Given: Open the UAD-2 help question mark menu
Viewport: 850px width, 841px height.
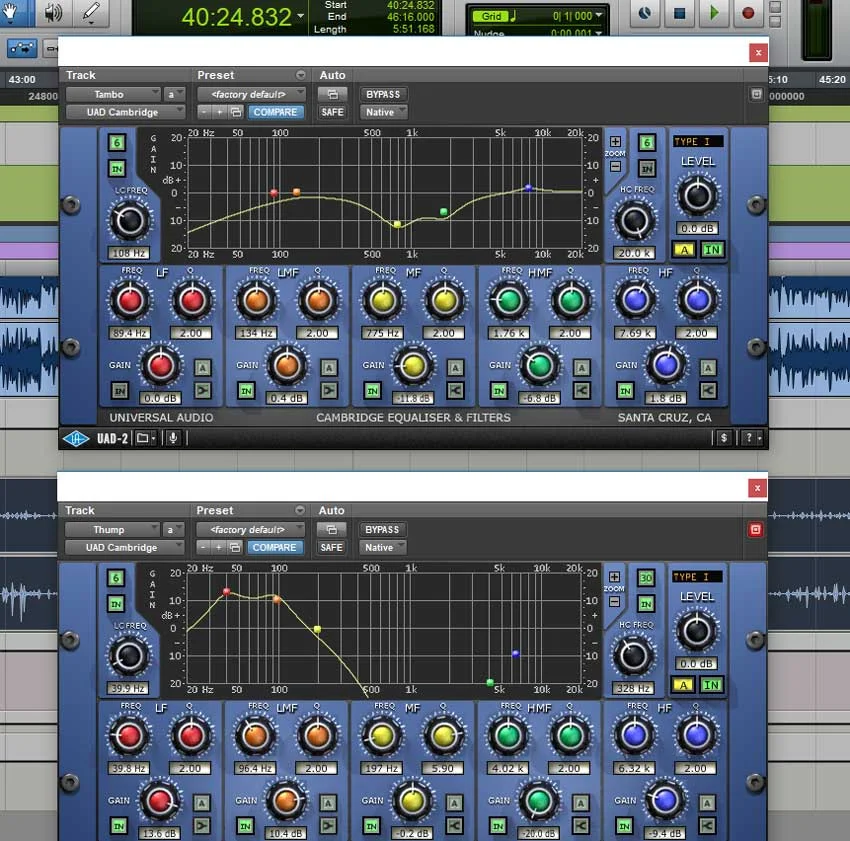Looking at the screenshot, I should [752, 438].
